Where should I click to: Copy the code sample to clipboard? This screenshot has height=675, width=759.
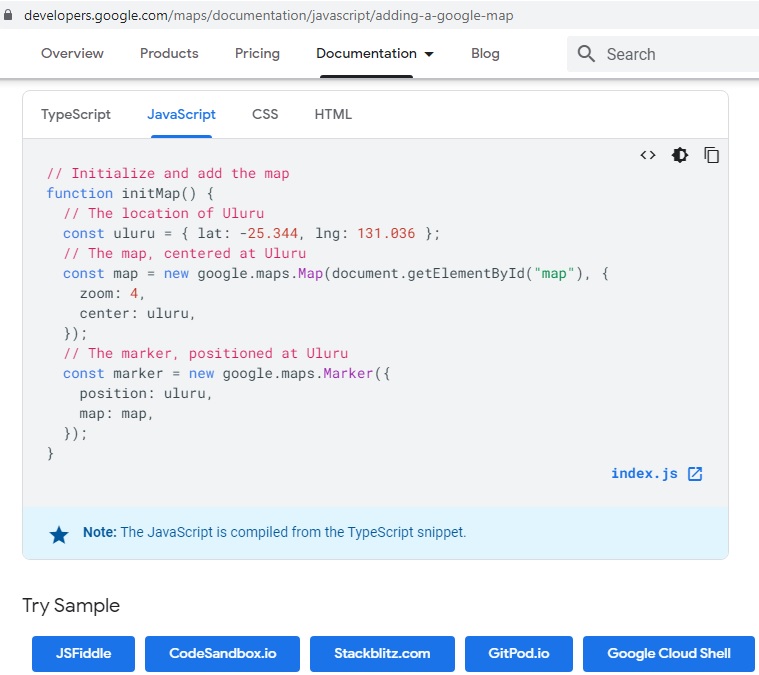pyautogui.click(x=712, y=155)
